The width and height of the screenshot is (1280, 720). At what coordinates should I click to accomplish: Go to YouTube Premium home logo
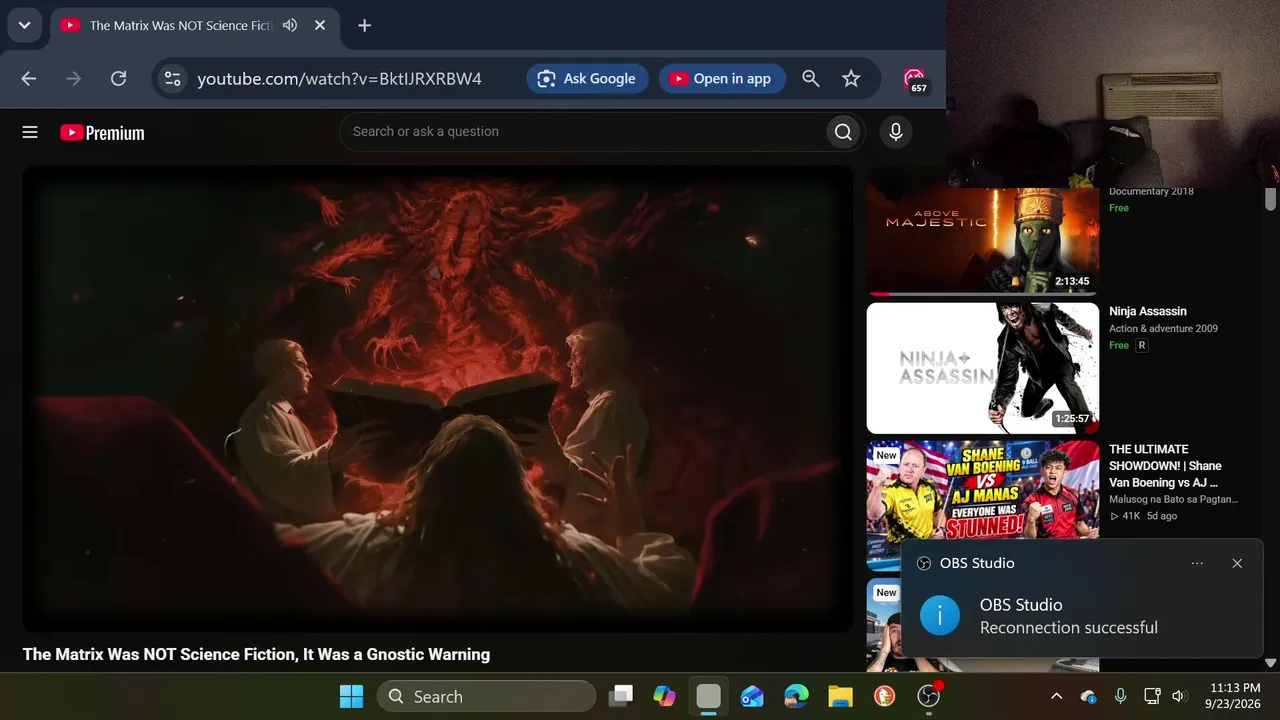tap(102, 132)
